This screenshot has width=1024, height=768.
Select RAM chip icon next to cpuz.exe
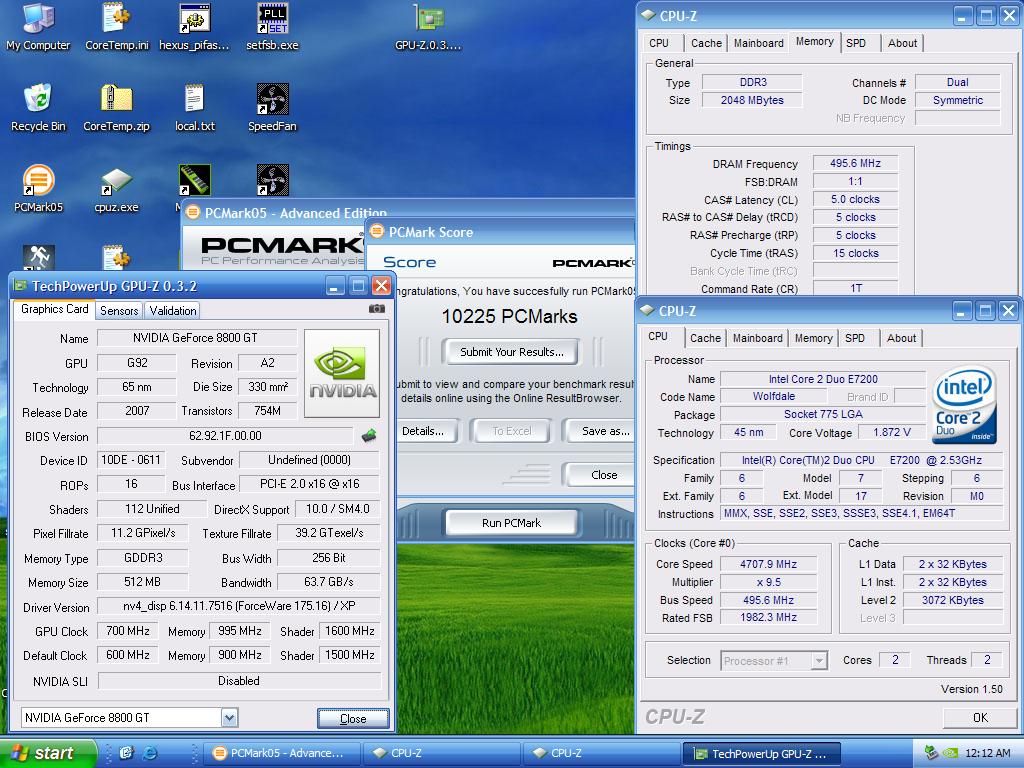coord(195,180)
